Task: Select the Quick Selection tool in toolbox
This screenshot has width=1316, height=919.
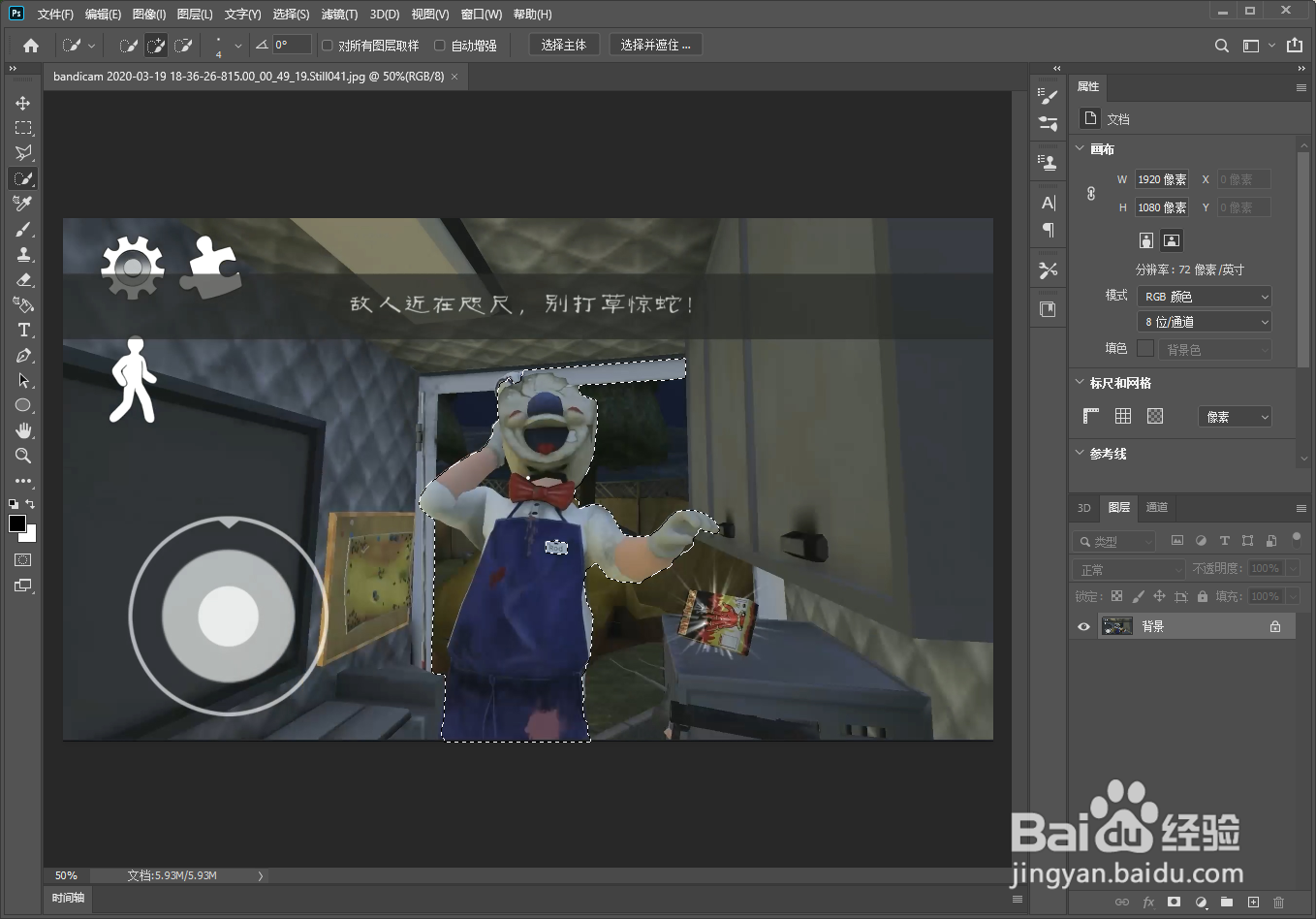Action: pyautogui.click(x=23, y=178)
